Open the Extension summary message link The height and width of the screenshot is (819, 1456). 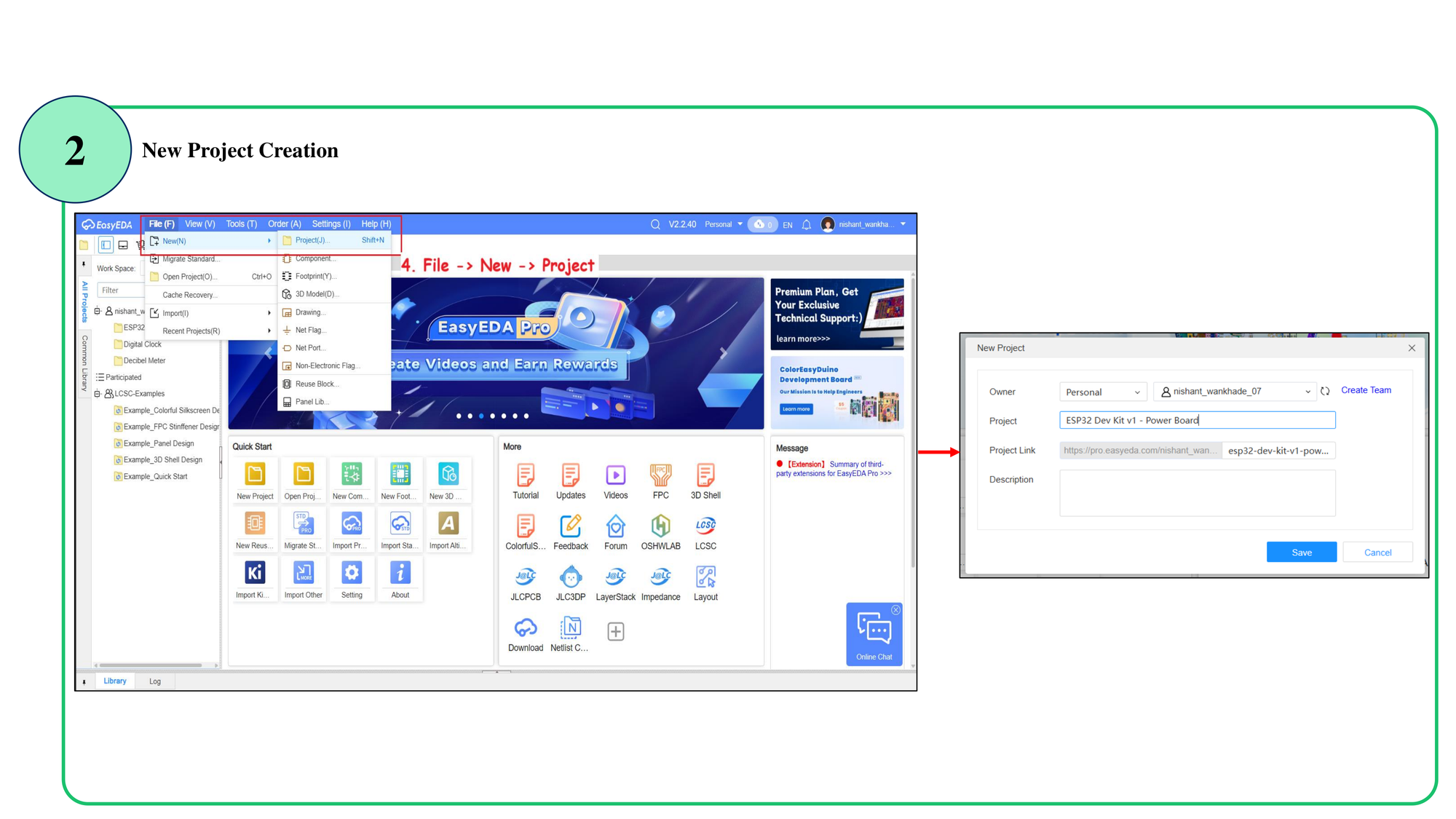coord(834,469)
